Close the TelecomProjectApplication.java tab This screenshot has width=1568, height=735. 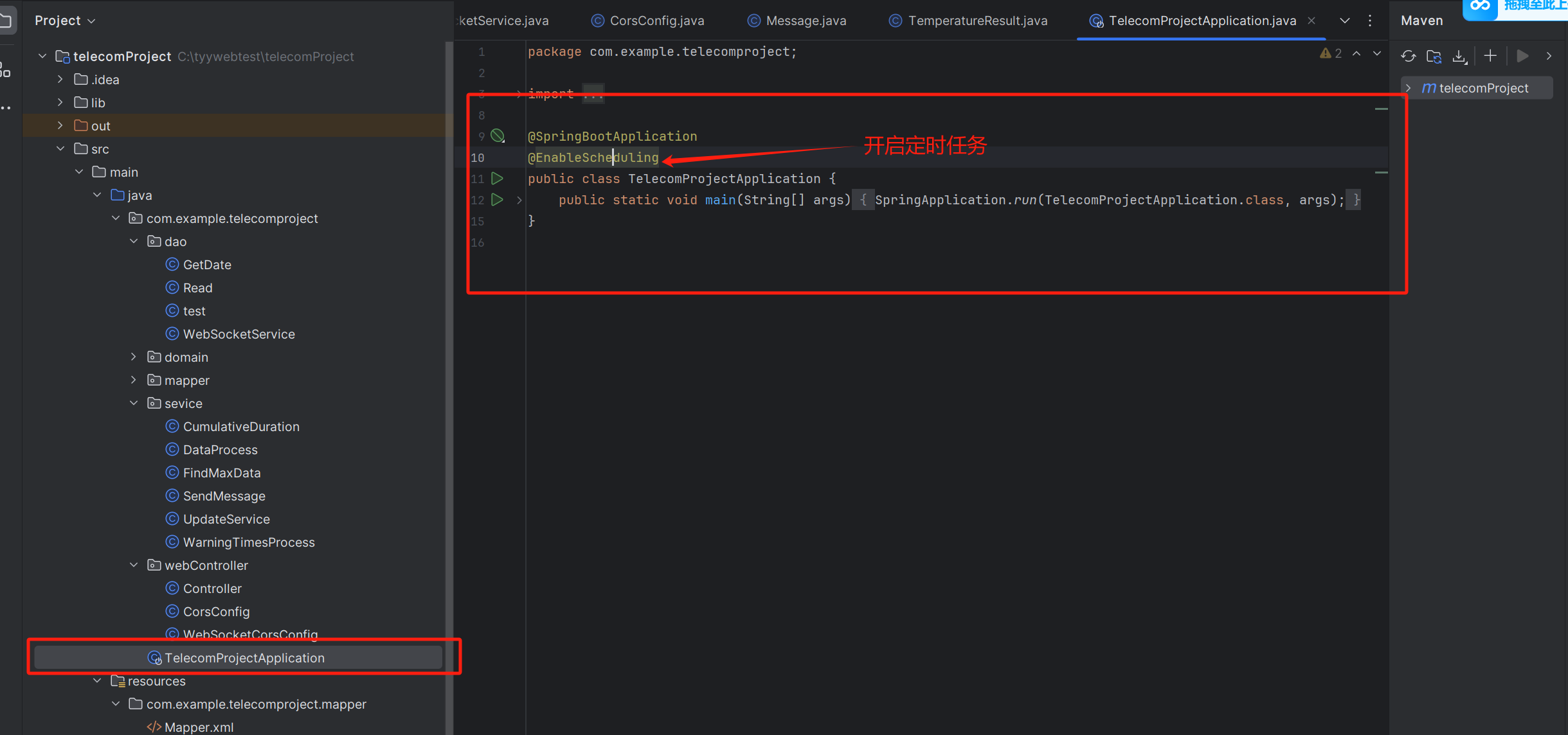click(x=1311, y=20)
